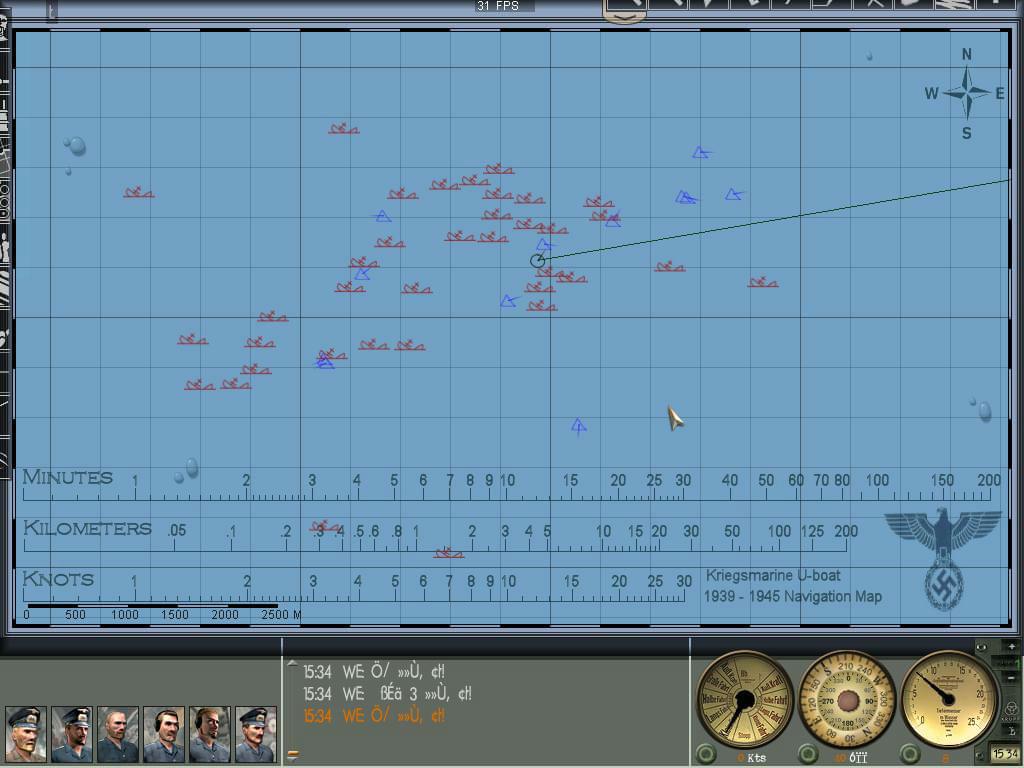Select the isolated westernmost red ship contact

(138, 192)
